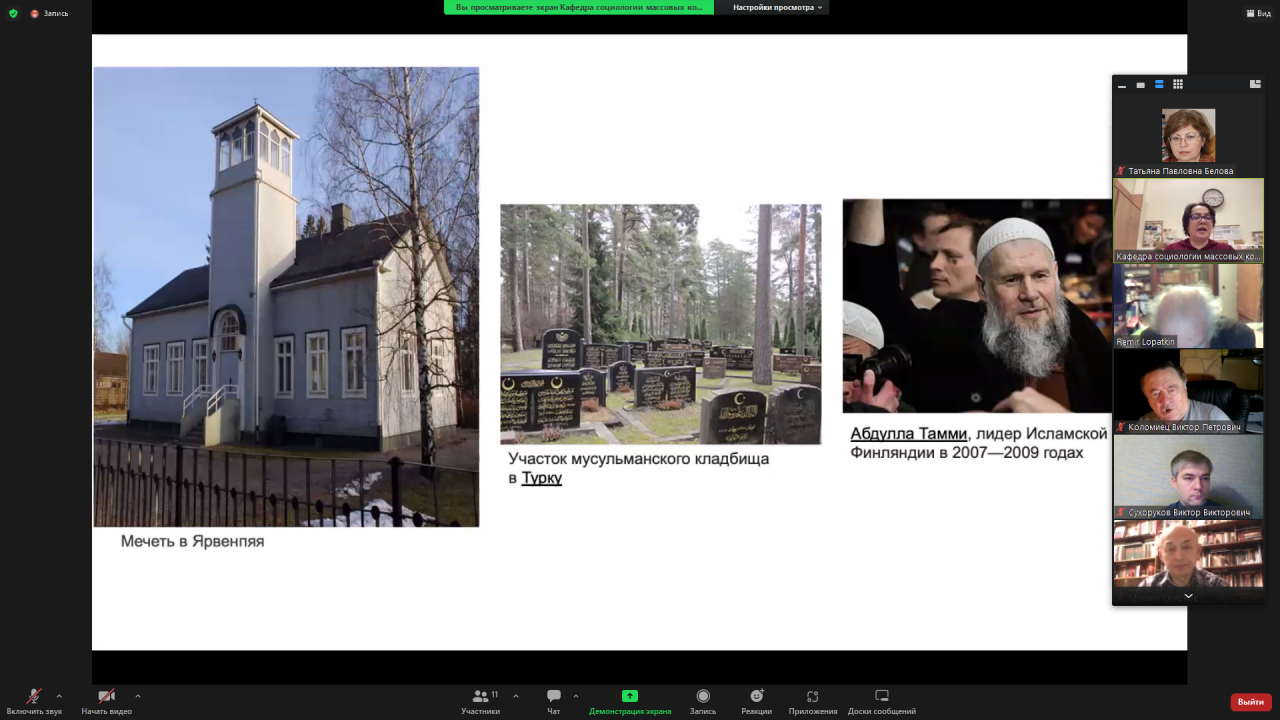
Task: Select Коломиец Виктор Петрович's video thumbnail
Action: click(x=1188, y=391)
